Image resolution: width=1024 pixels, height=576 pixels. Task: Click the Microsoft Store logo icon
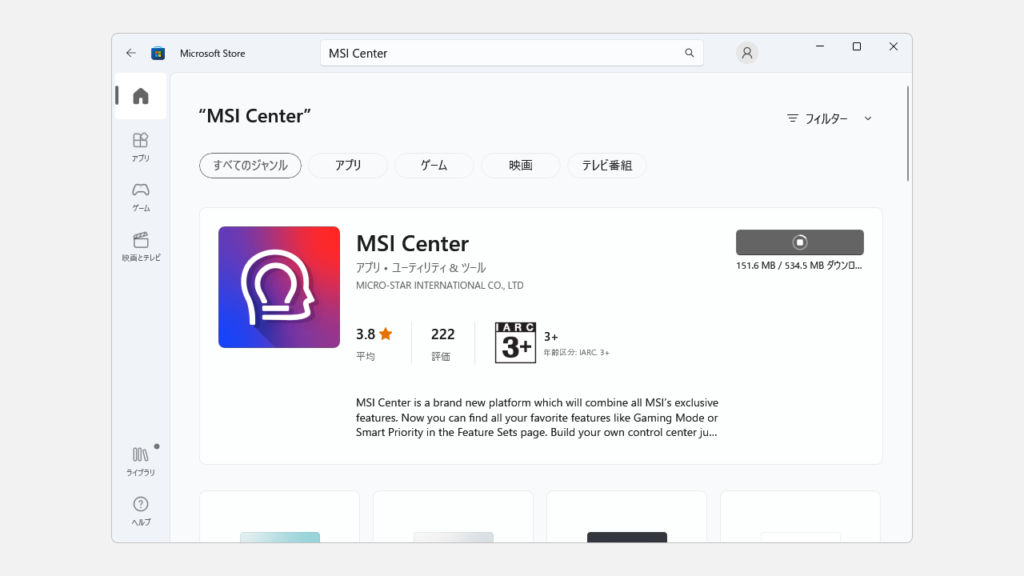coord(158,53)
